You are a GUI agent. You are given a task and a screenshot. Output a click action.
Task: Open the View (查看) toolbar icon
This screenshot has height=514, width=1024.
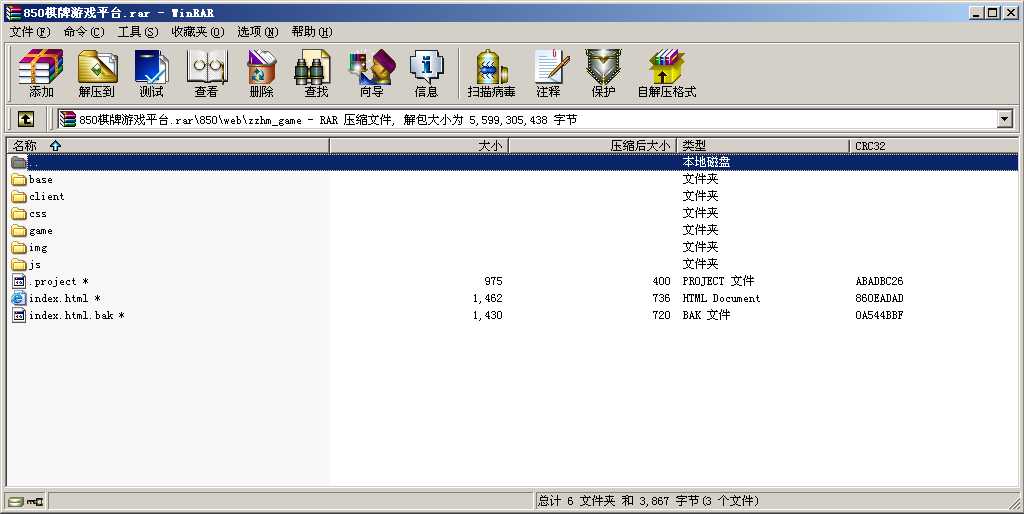(x=206, y=73)
